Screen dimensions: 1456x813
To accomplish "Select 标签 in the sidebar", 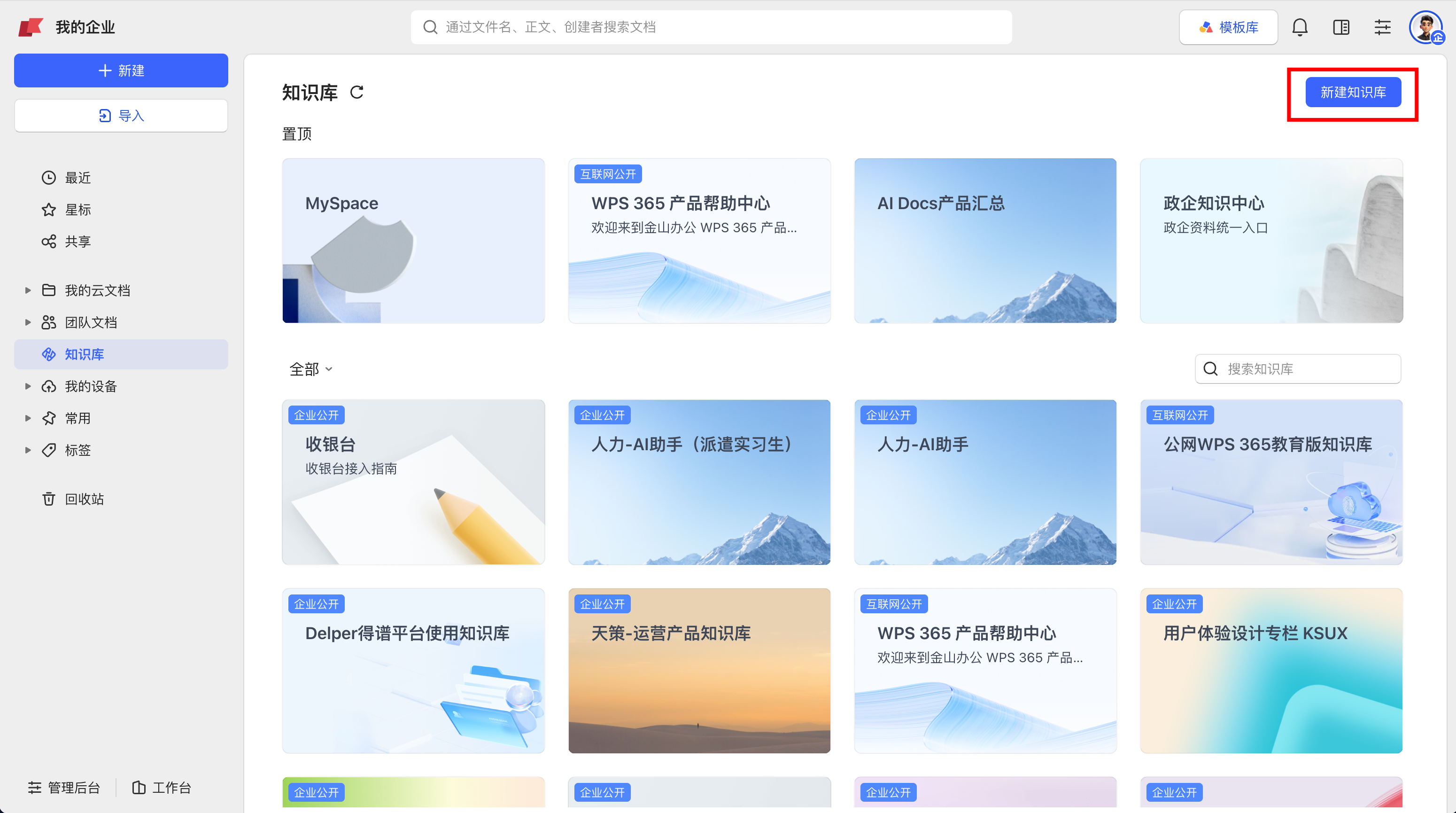I will 121,450.
